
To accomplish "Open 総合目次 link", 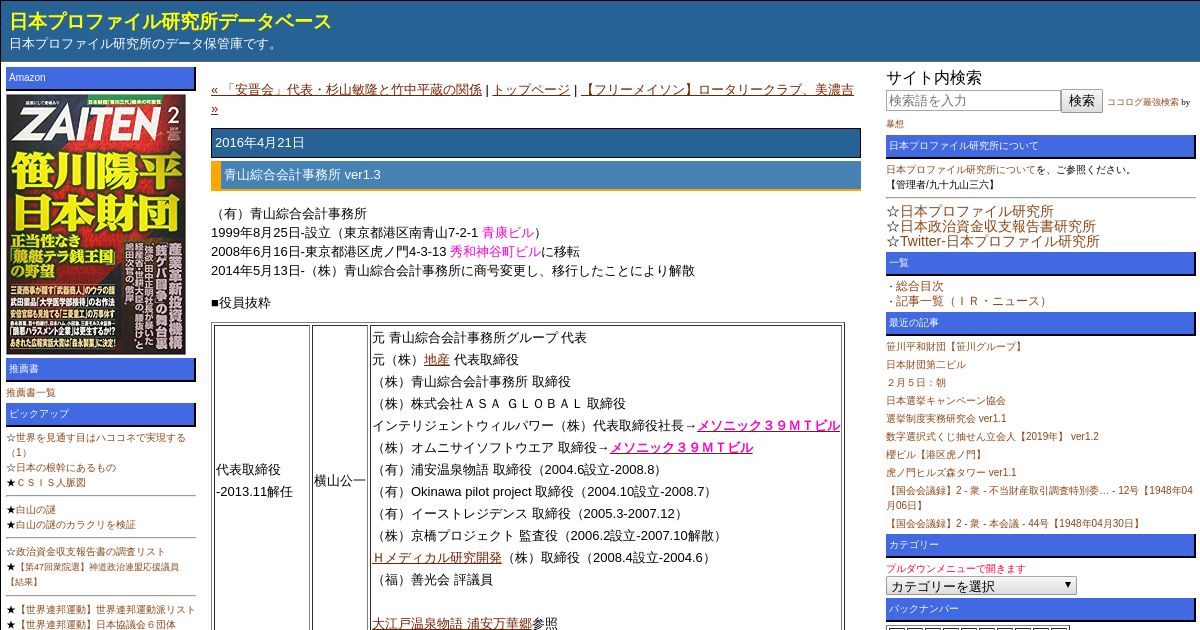I will tap(920, 286).
